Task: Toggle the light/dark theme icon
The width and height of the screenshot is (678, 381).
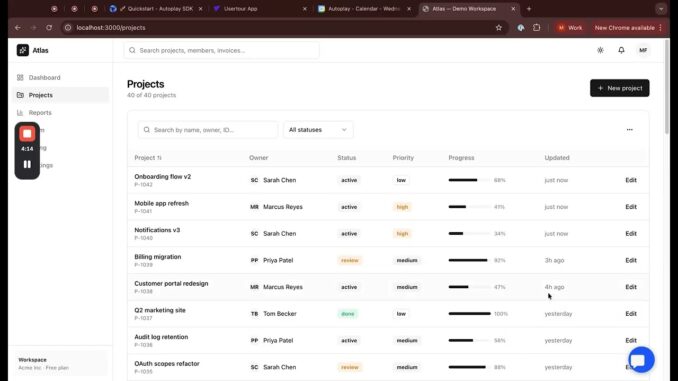Action: (x=600, y=50)
